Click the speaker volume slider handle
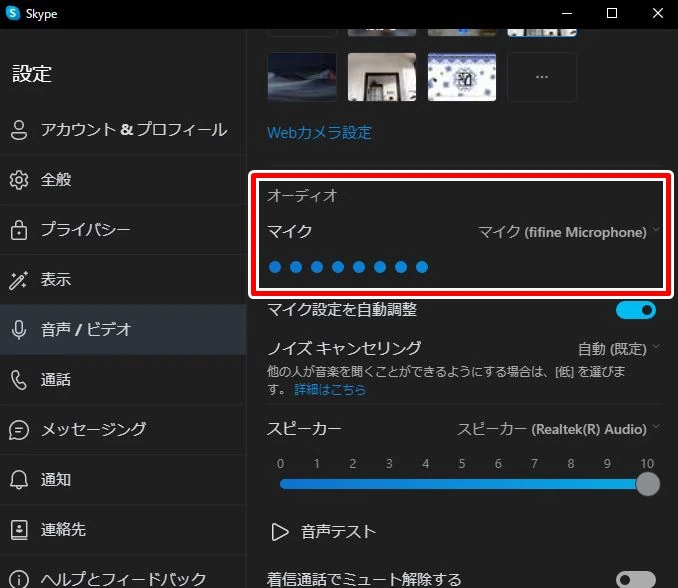 tap(648, 484)
